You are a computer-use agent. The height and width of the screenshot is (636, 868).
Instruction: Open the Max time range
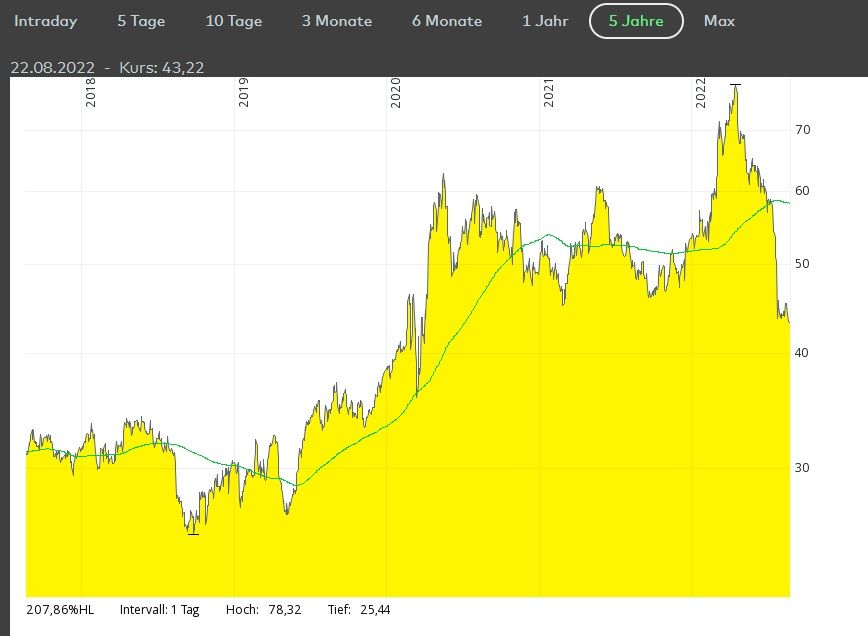coord(719,21)
